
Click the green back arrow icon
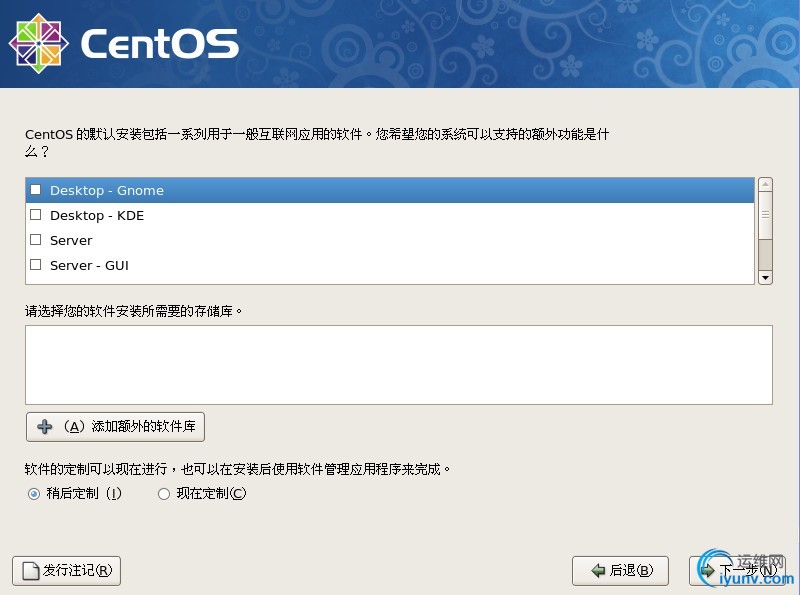598,571
